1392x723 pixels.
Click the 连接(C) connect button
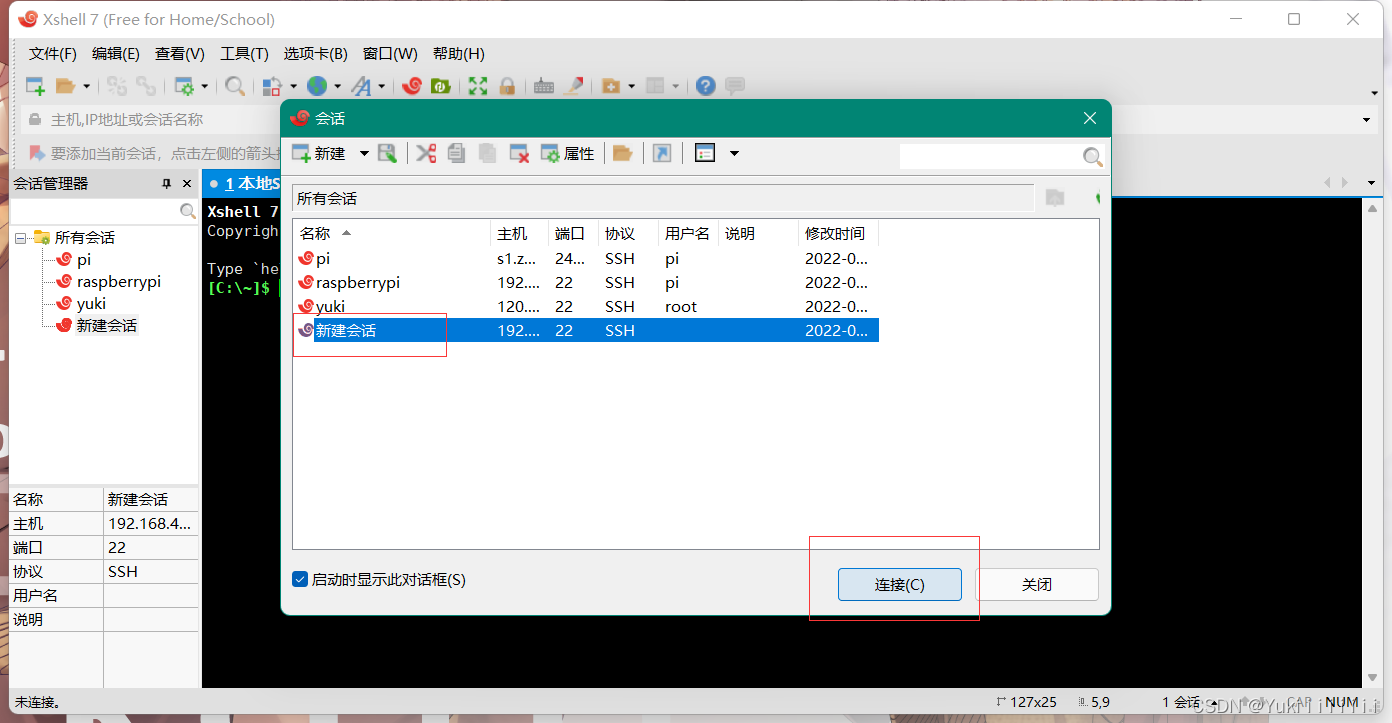click(899, 585)
